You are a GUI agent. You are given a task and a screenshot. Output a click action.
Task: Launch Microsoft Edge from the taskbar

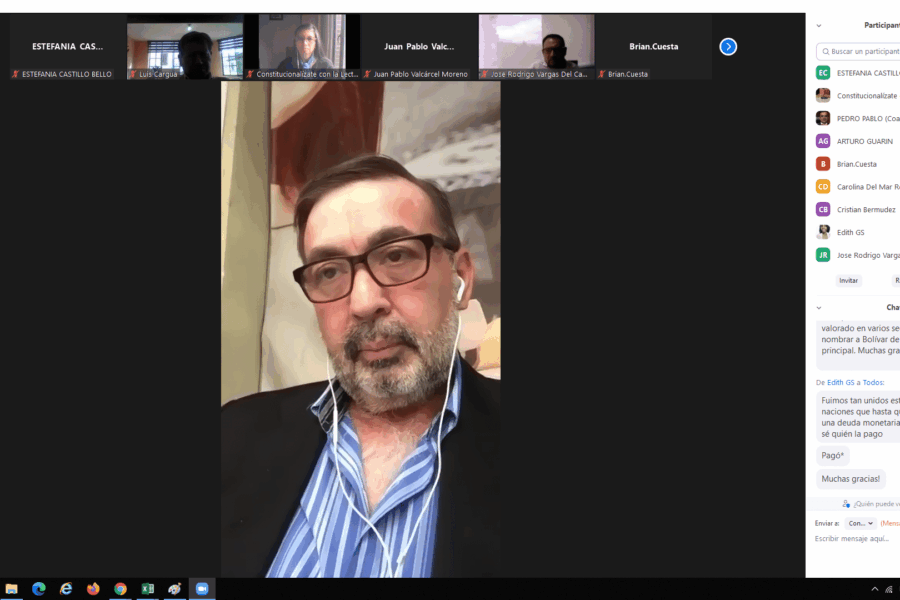(x=39, y=589)
